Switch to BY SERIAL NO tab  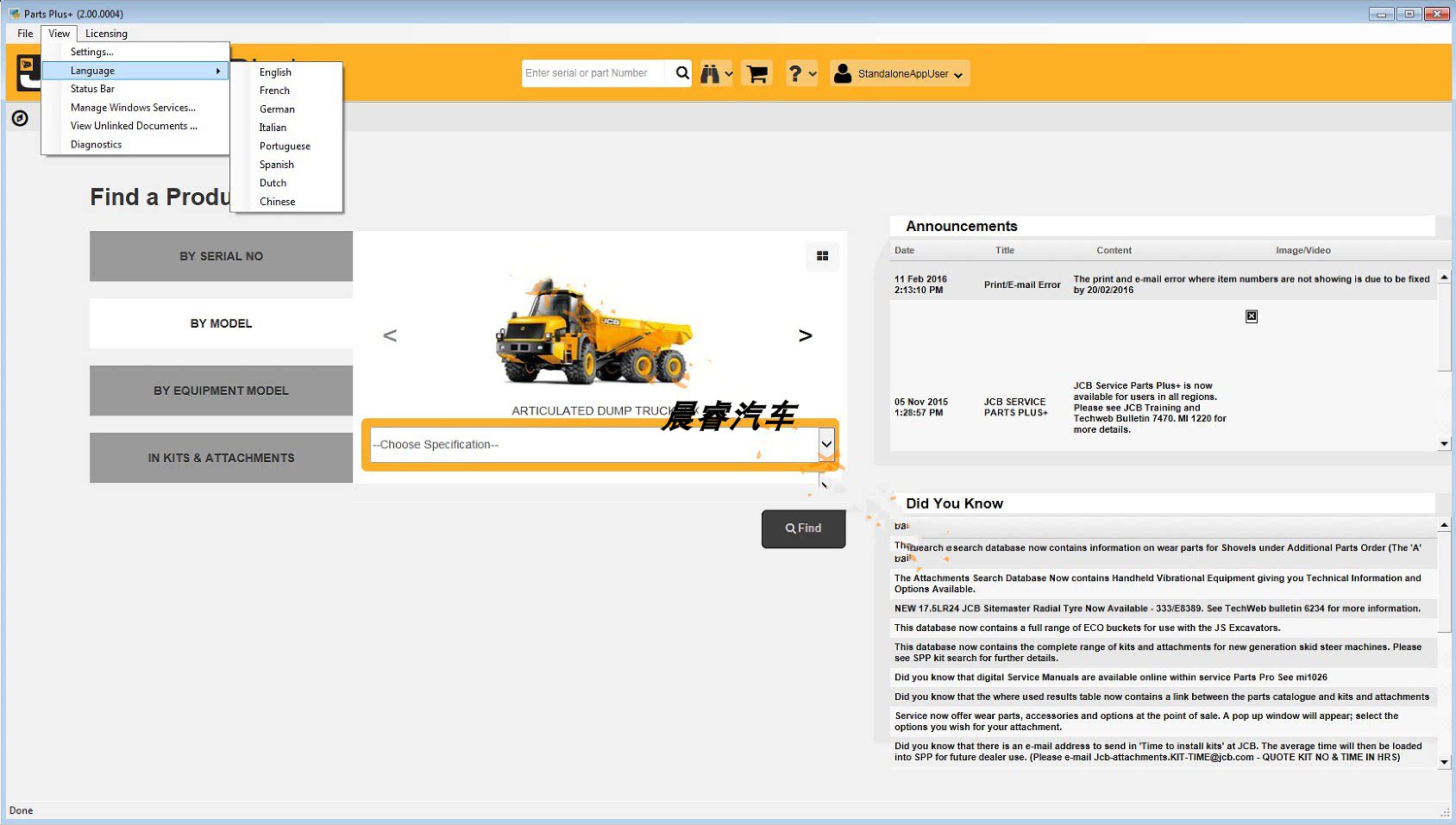(221, 256)
